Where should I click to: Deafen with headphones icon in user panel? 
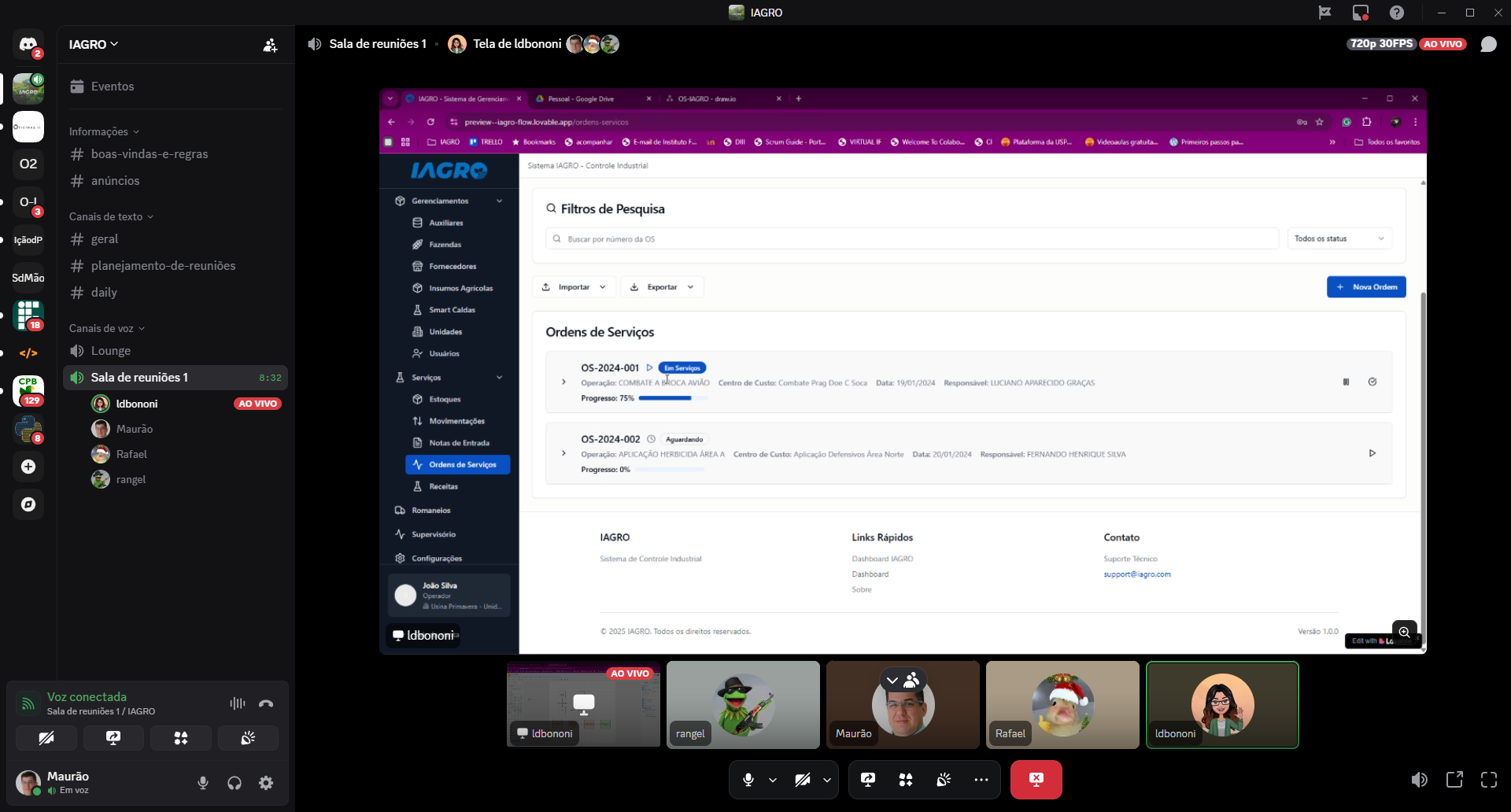pos(235,783)
